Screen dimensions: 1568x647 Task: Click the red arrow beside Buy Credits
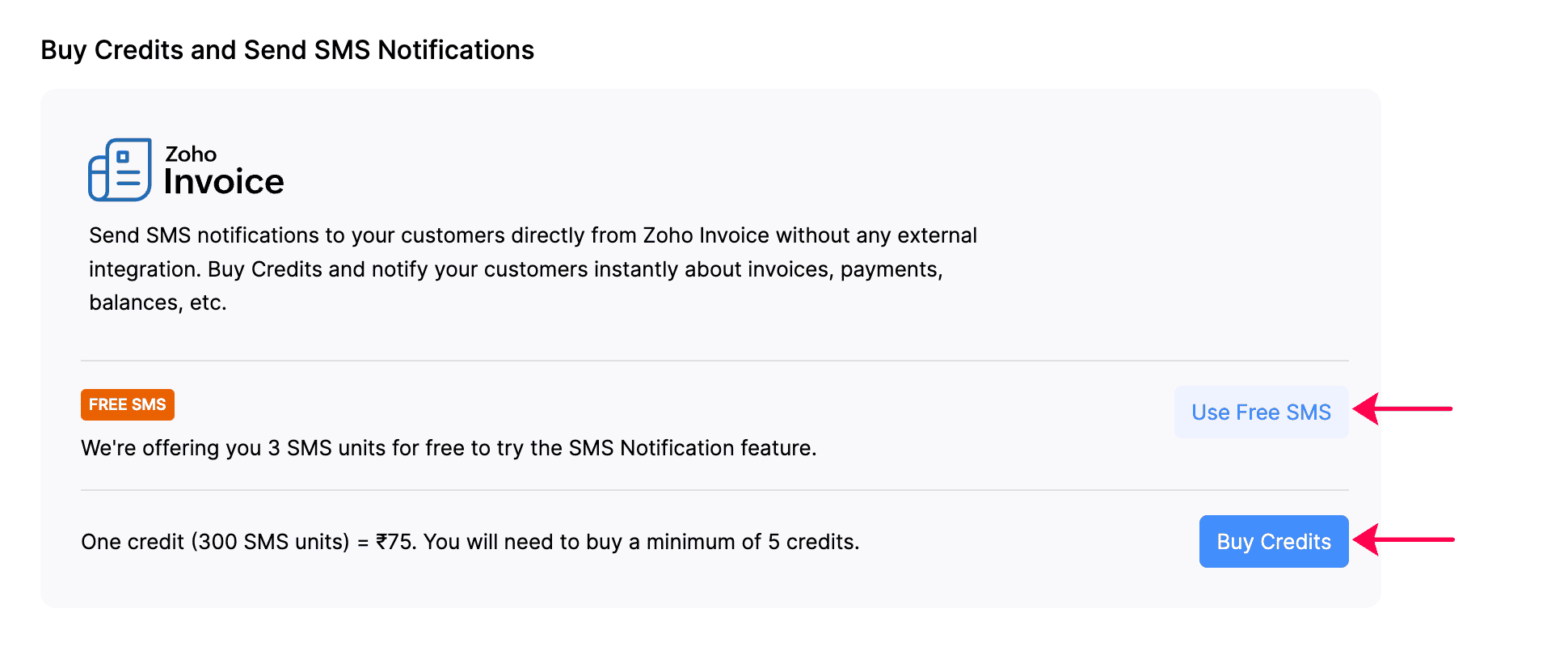[1404, 539]
